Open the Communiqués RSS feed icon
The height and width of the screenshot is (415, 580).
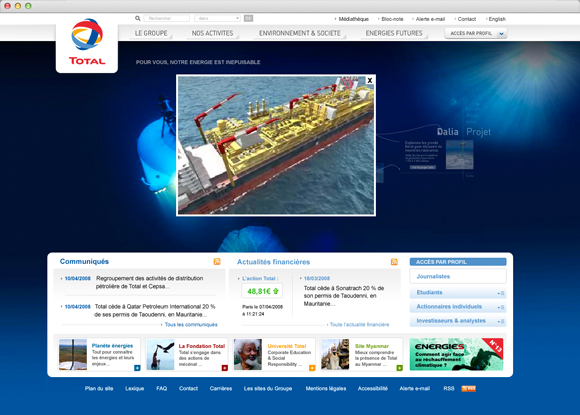click(217, 262)
